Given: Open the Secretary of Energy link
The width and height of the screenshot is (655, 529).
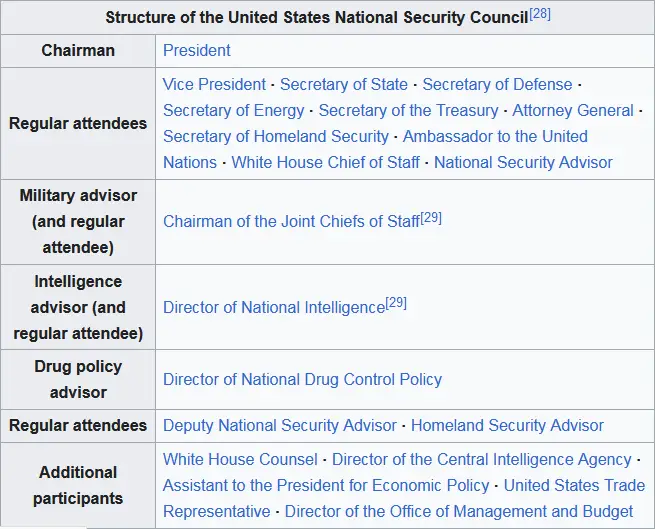Looking at the screenshot, I should (233, 111).
